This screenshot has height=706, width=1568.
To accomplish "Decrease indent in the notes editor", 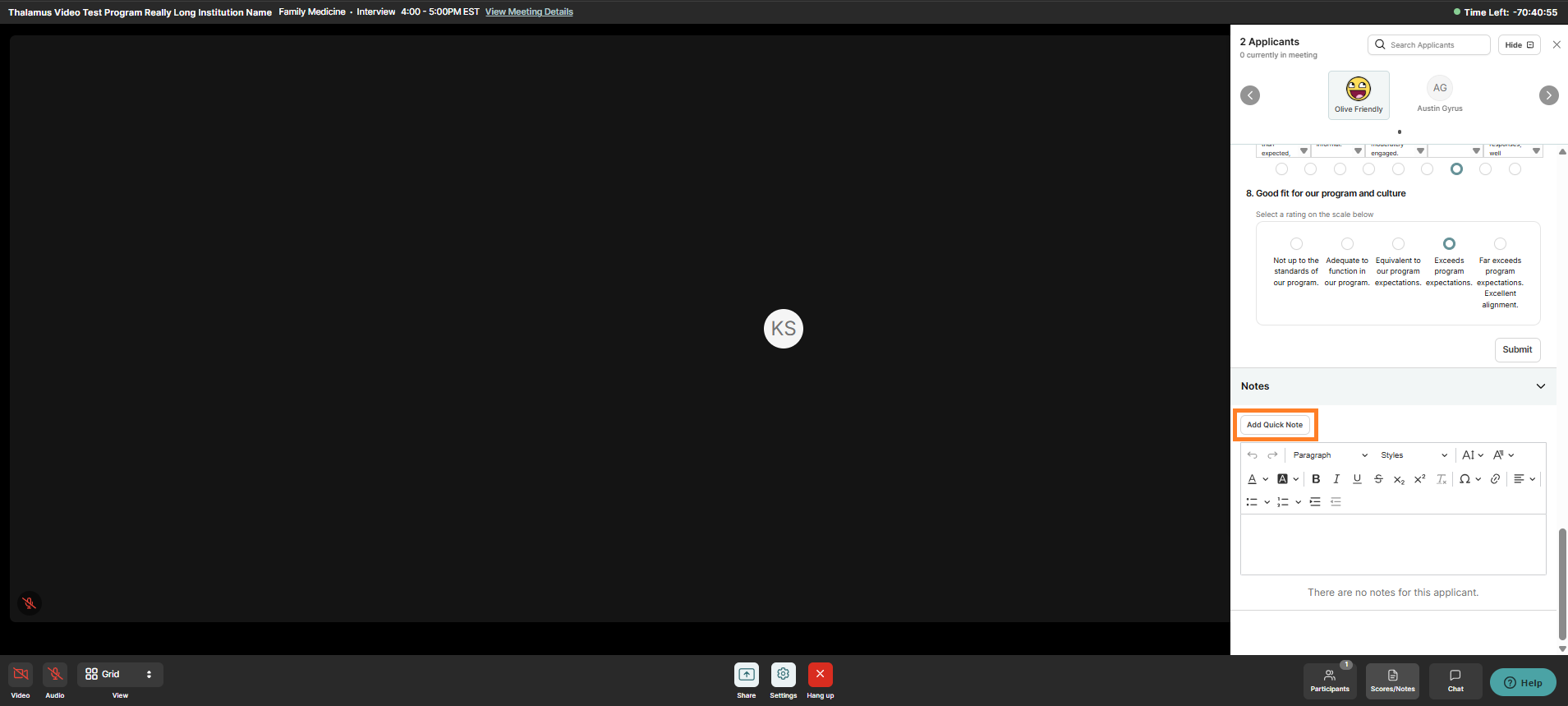I will click(1336, 502).
